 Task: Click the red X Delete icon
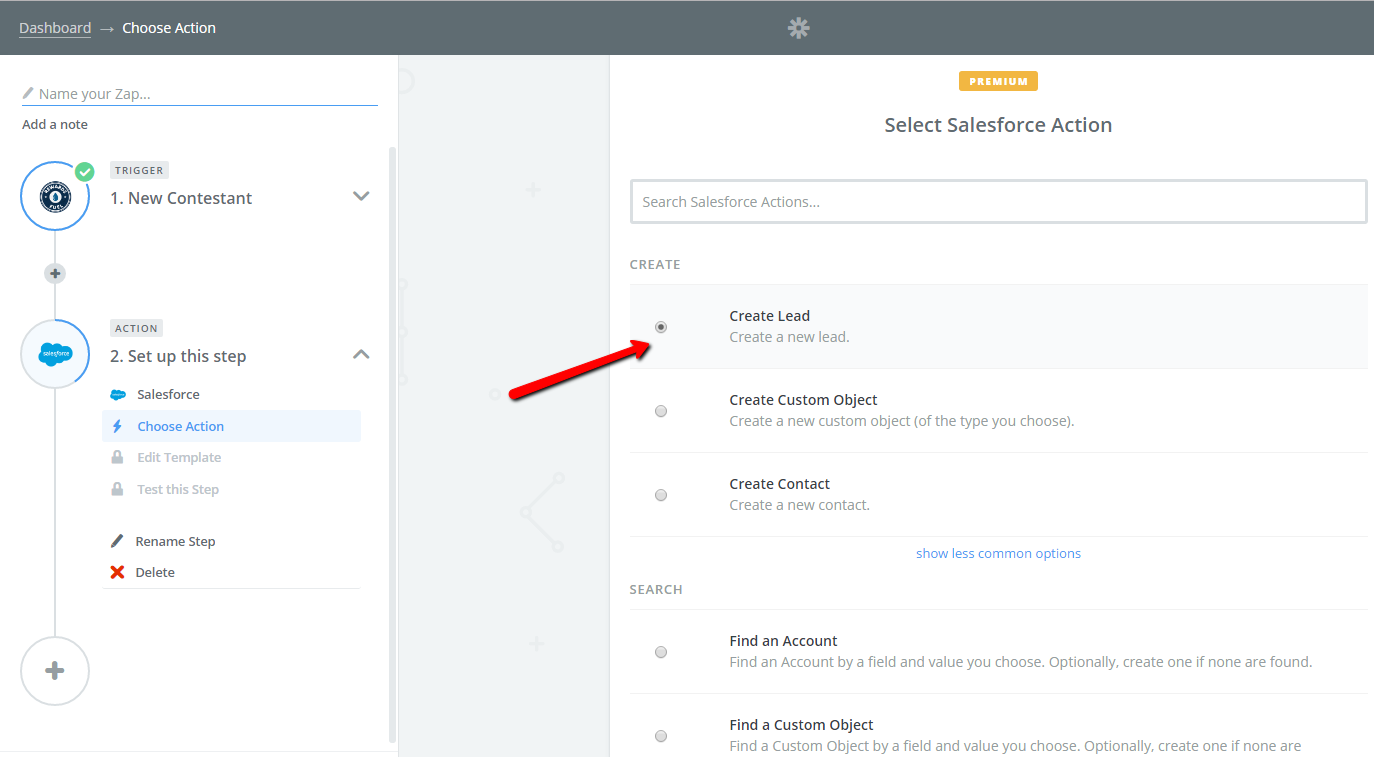point(117,572)
